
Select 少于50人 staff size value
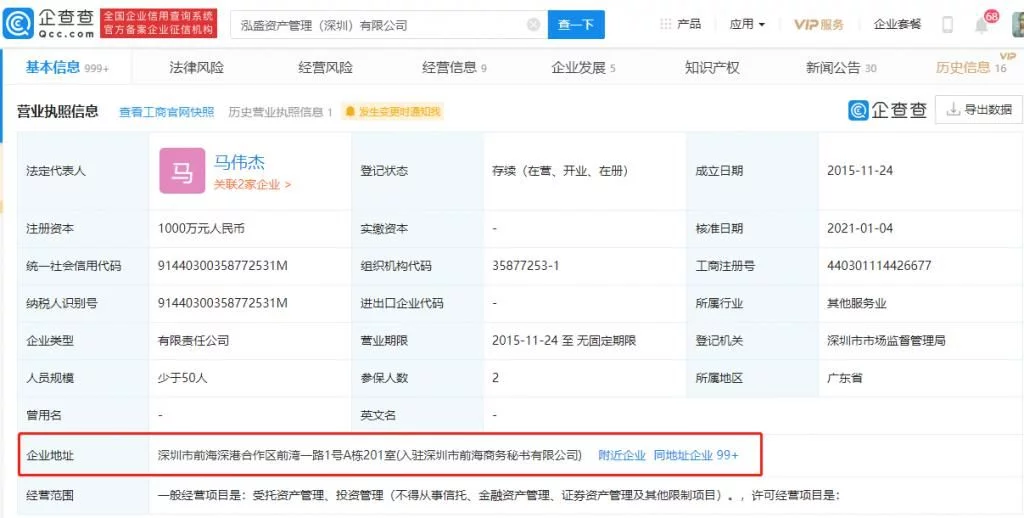tap(183, 378)
